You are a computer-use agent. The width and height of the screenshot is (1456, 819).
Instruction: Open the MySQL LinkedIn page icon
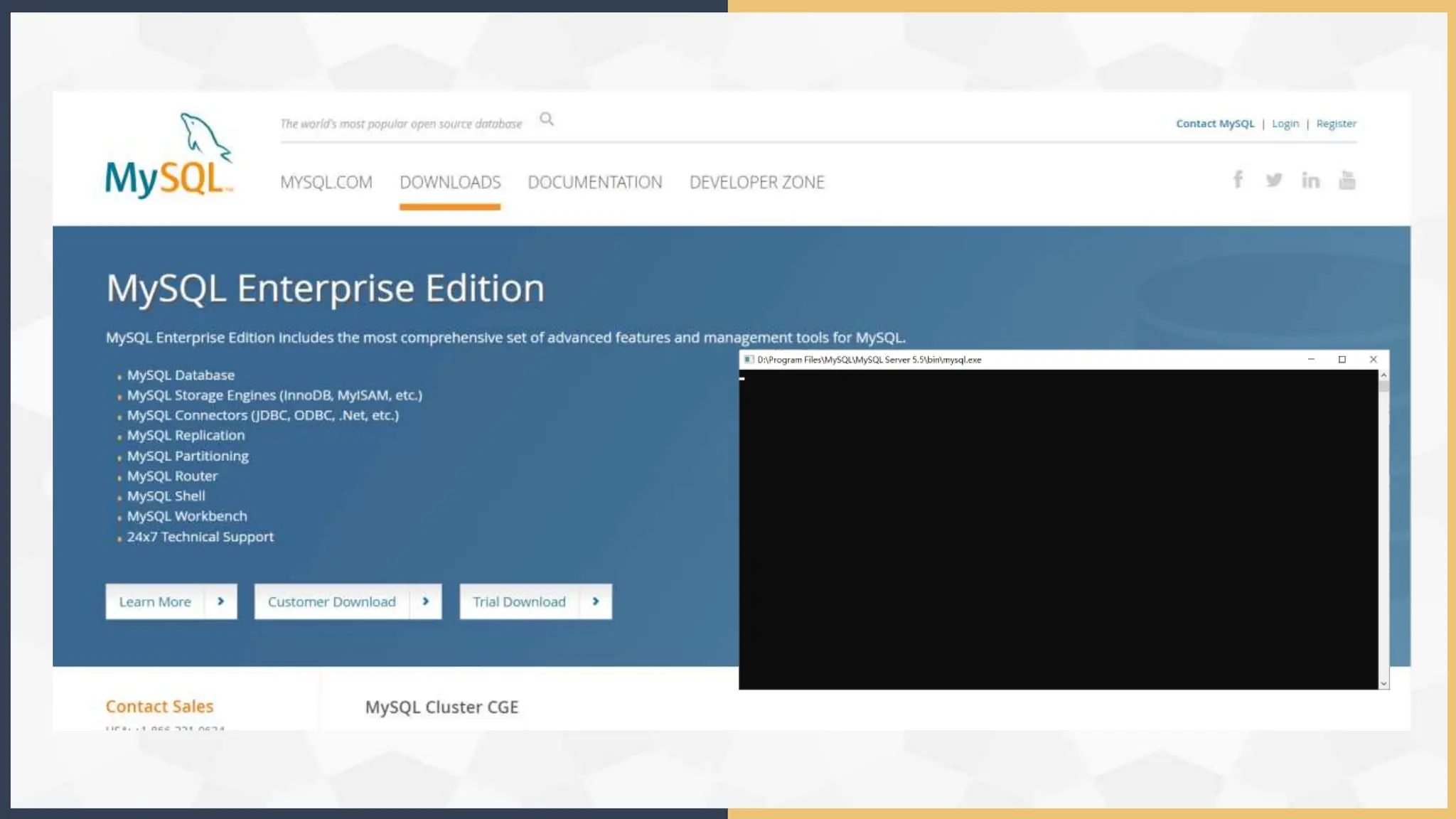1310,180
